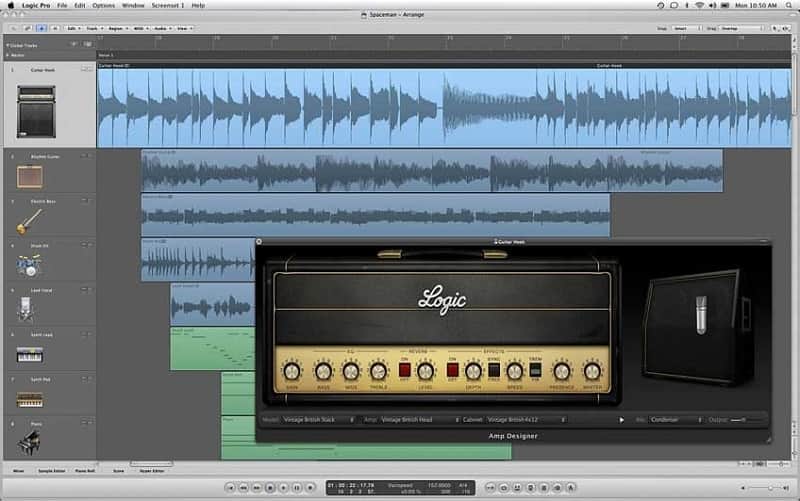Screen dimensions: 800x501
Task: Select the Electric Bass track icon
Action: (x=29, y=222)
